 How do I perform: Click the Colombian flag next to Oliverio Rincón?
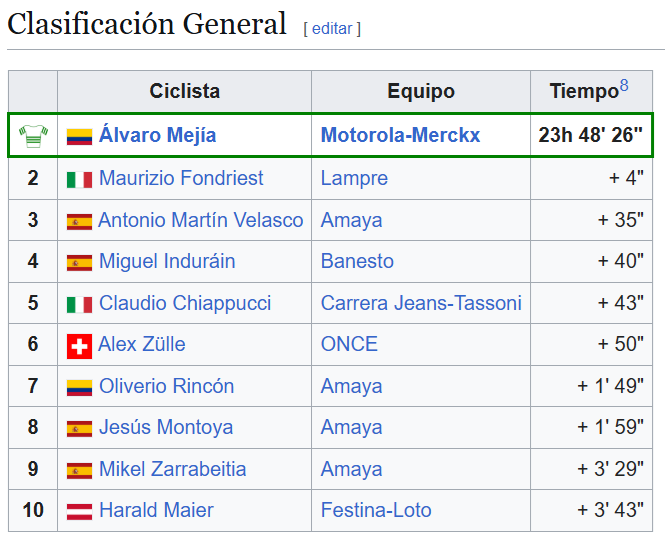click(x=79, y=388)
